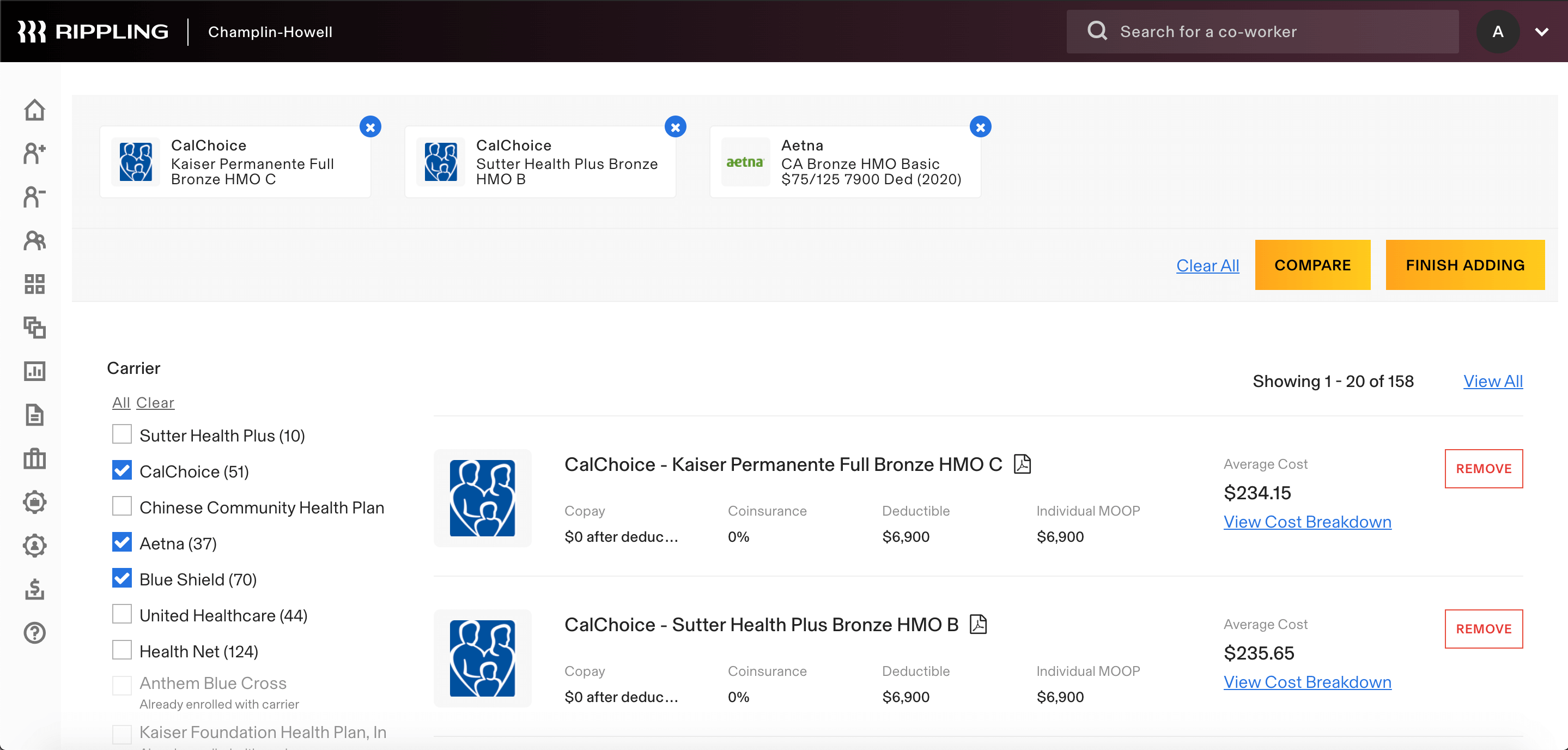Select All carriers link
Screen dimensions: 1568x750
121,402
